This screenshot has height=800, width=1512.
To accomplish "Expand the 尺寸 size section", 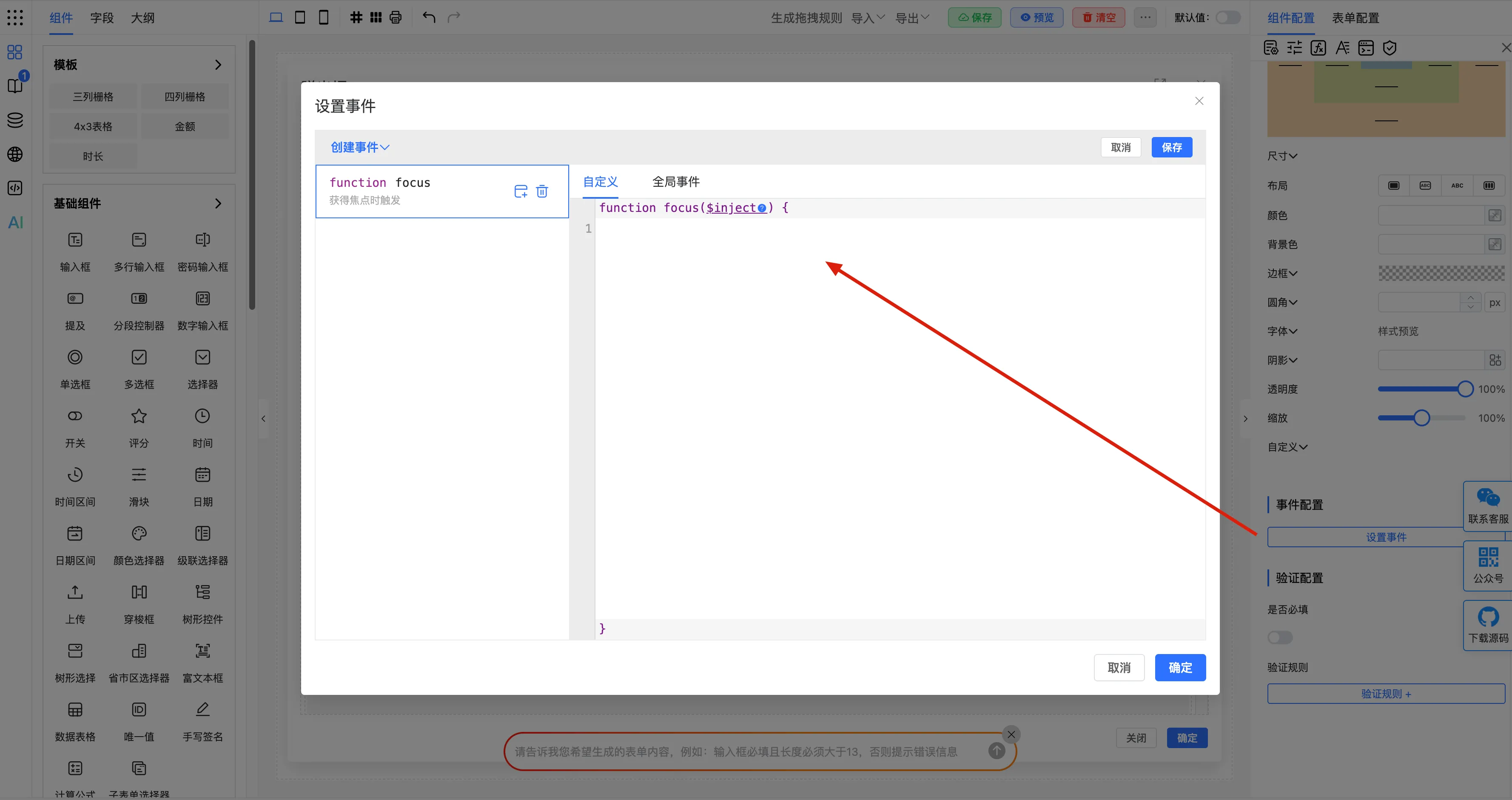I will pyautogui.click(x=1282, y=156).
